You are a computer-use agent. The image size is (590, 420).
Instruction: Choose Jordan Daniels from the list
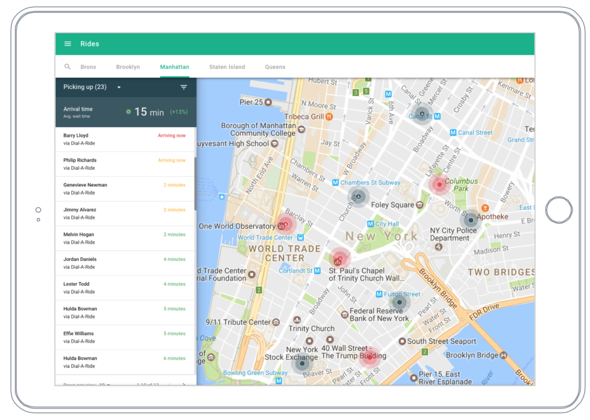(x=126, y=263)
